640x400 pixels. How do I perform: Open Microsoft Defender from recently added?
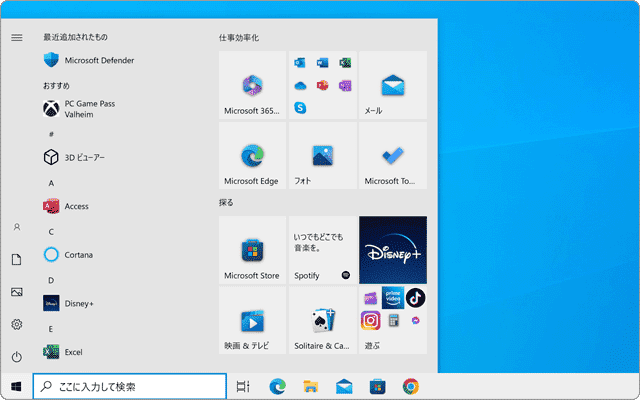point(89,60)
